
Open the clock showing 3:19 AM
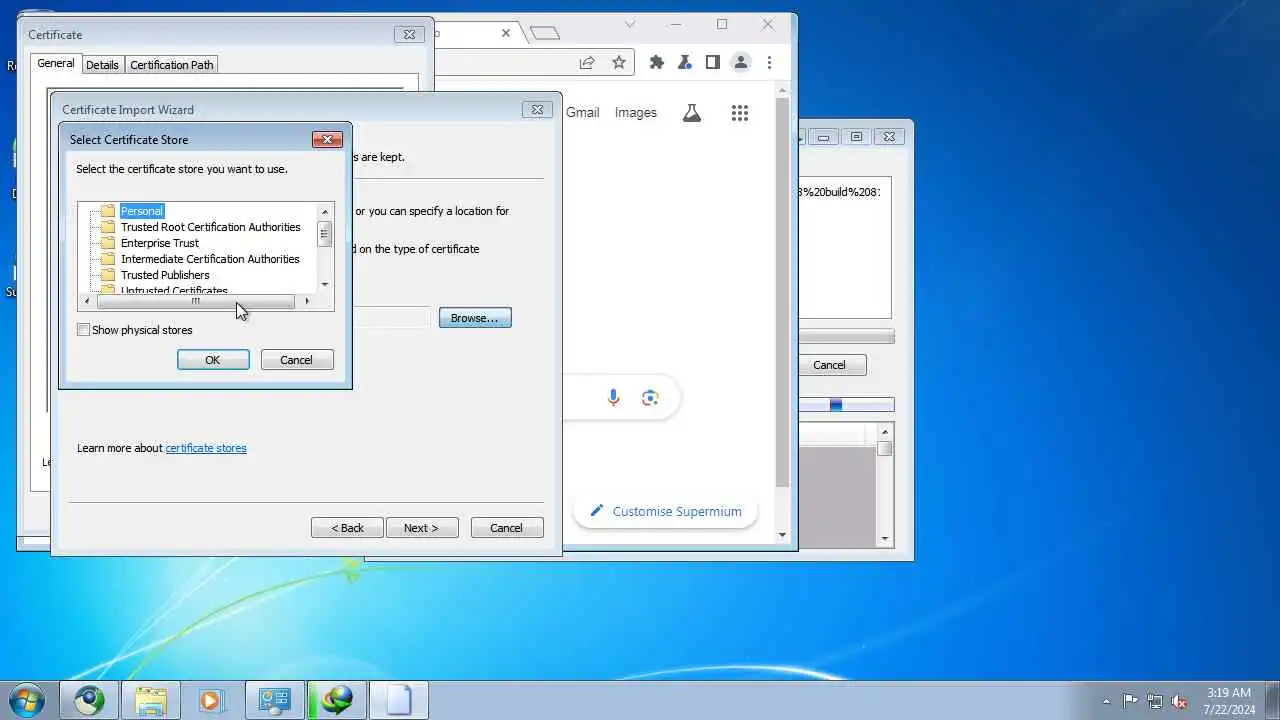click(1229, 701)
